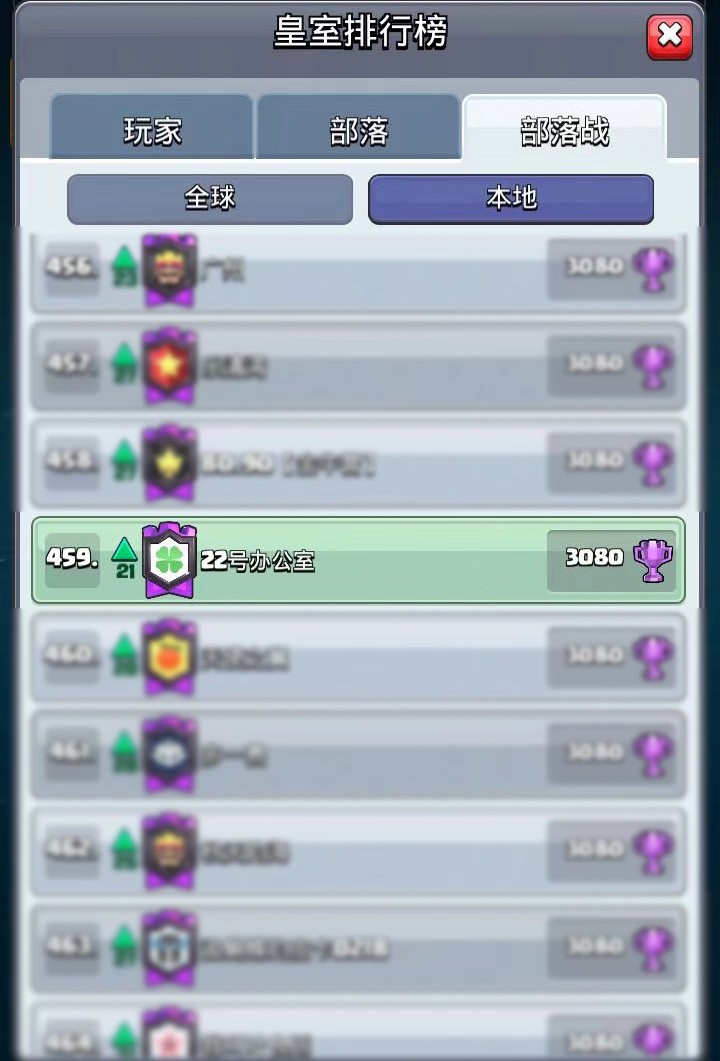Open clan 22号办公室 entry
This screenshot has height=1061, width=720.
pos(359,560)
